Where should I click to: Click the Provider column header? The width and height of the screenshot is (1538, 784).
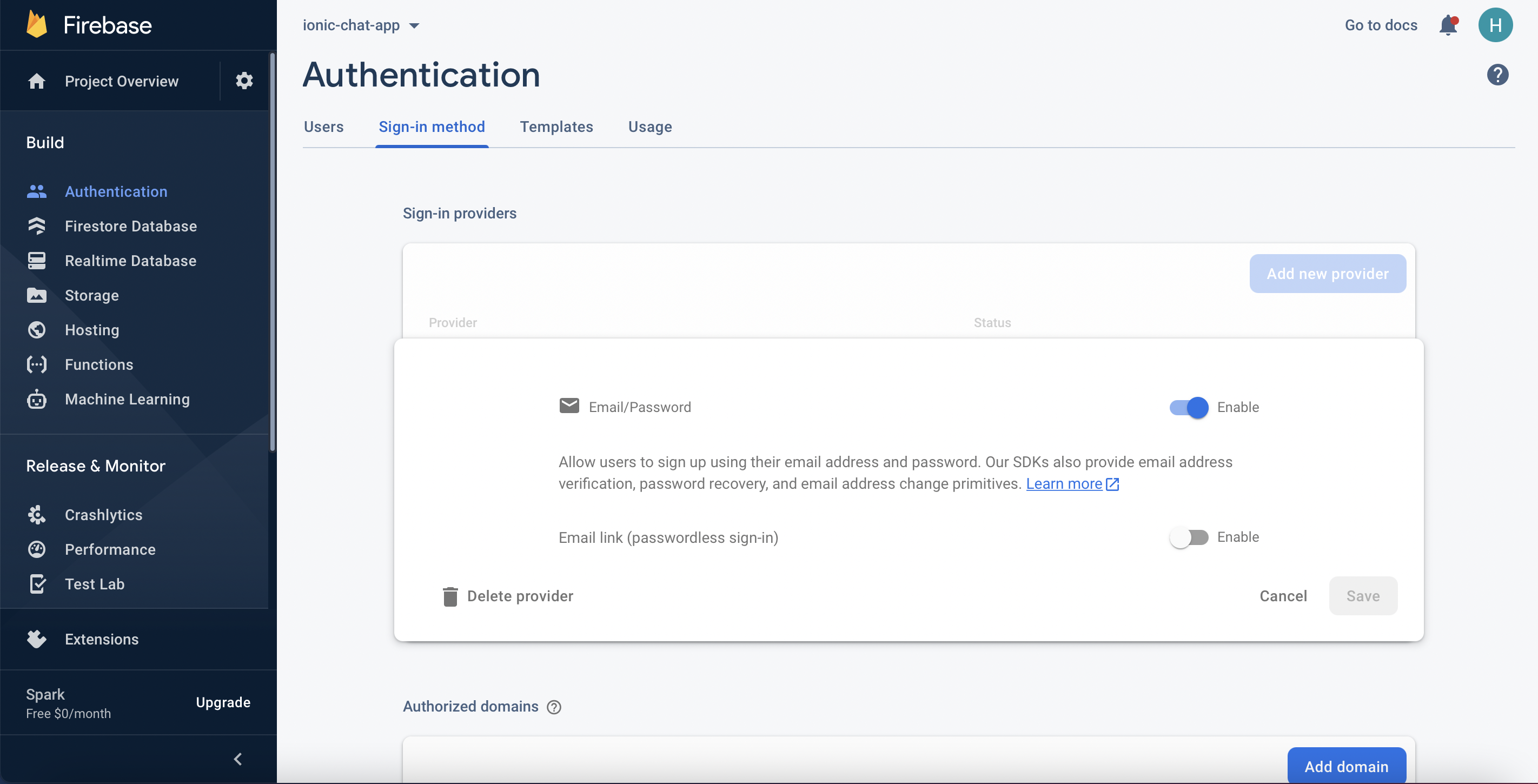pyautogui.click(x=453, y=322)
